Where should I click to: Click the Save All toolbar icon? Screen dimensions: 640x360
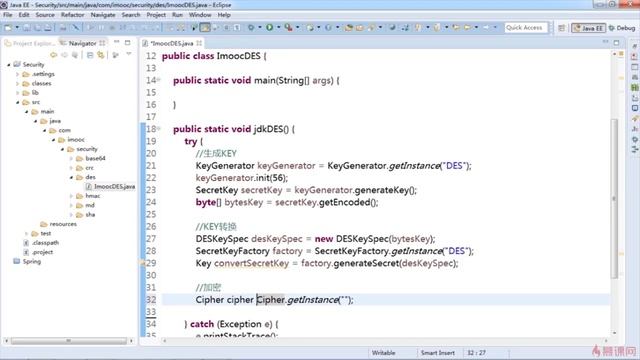click(x=37, y=27)
